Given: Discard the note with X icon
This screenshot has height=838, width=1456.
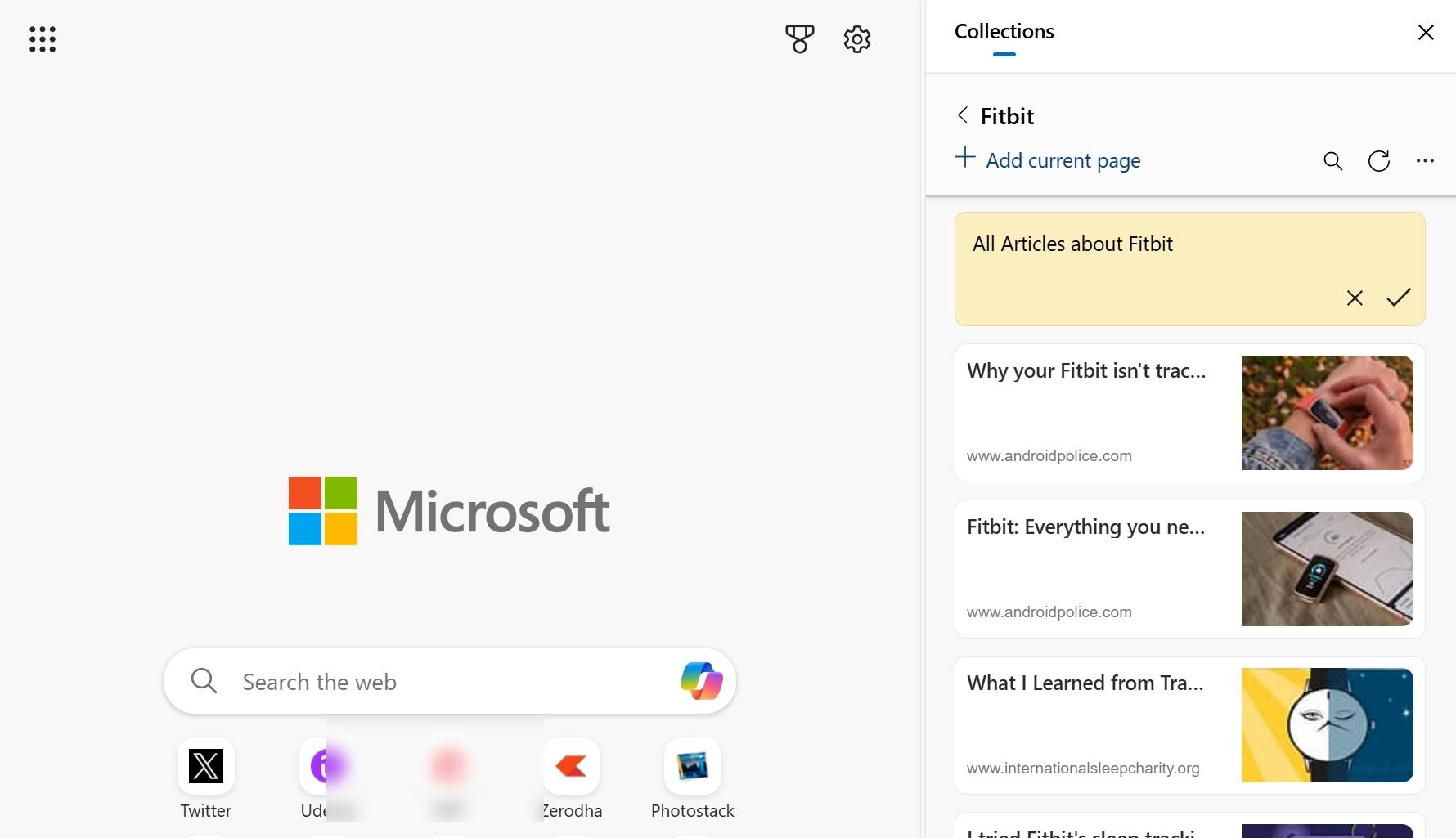Looking at the screenshot, I should [x=1355, y=298].
